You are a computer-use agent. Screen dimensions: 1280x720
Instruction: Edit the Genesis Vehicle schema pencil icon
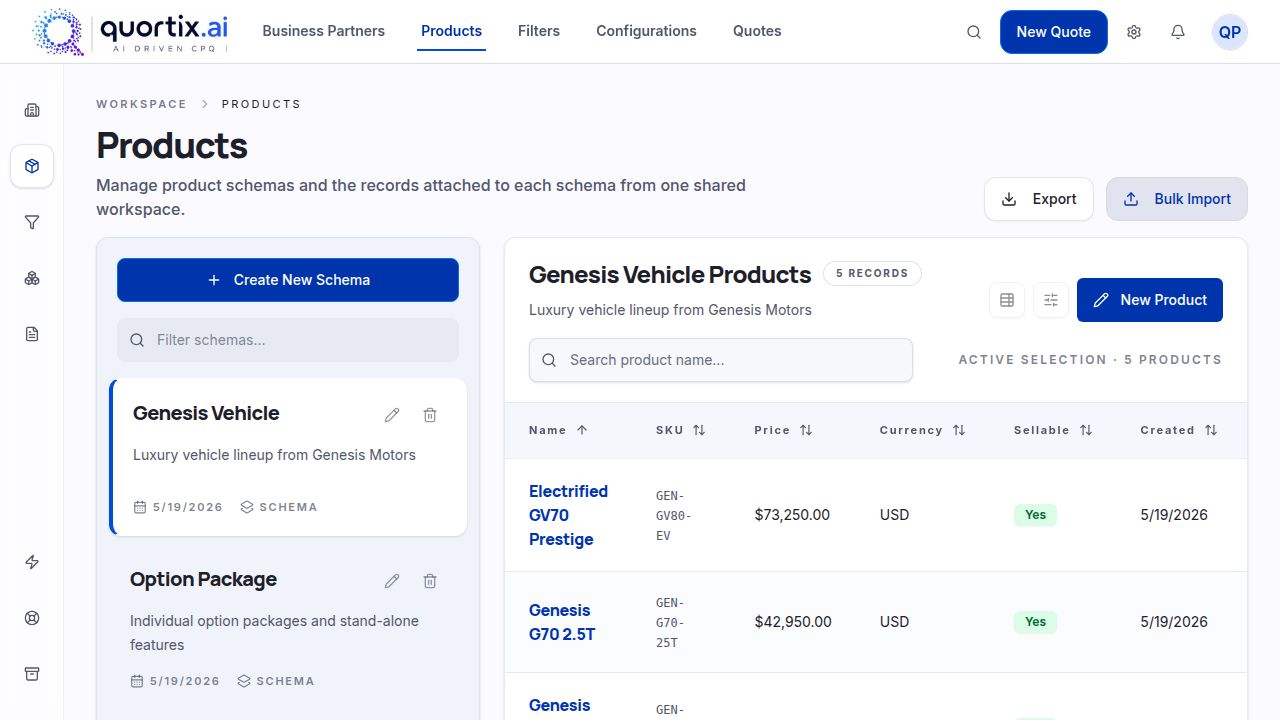(x=392, y=415)
